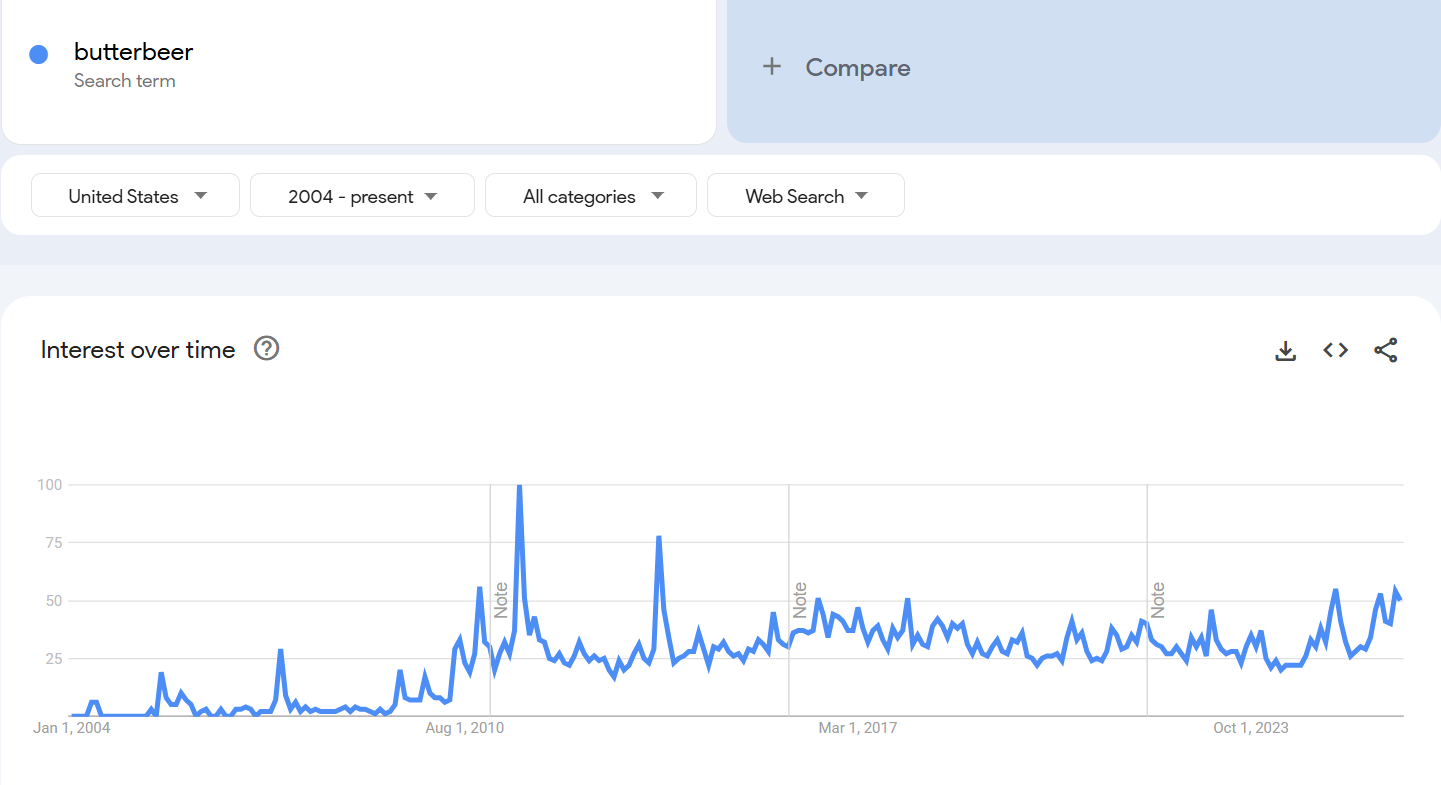Click the second-tallest spike near 75 on chart
The height and width of the screenshot is (785, 1441).
[x=658, y=538]
